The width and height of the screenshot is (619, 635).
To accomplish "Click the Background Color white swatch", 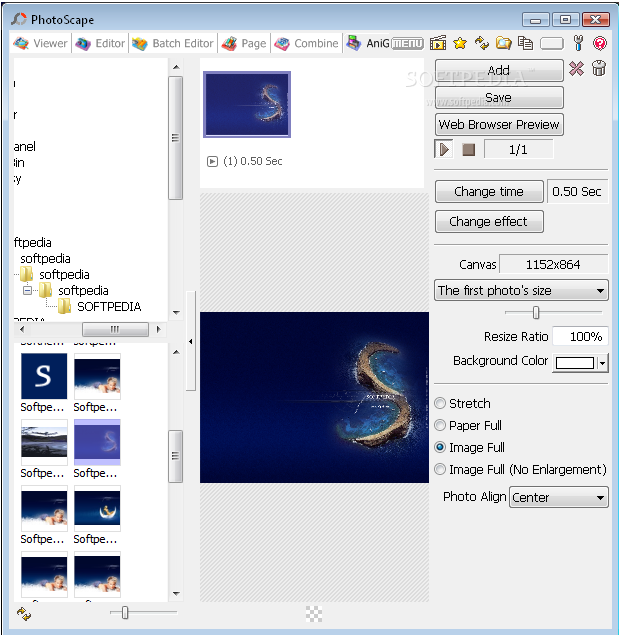I will click(575, 363).
